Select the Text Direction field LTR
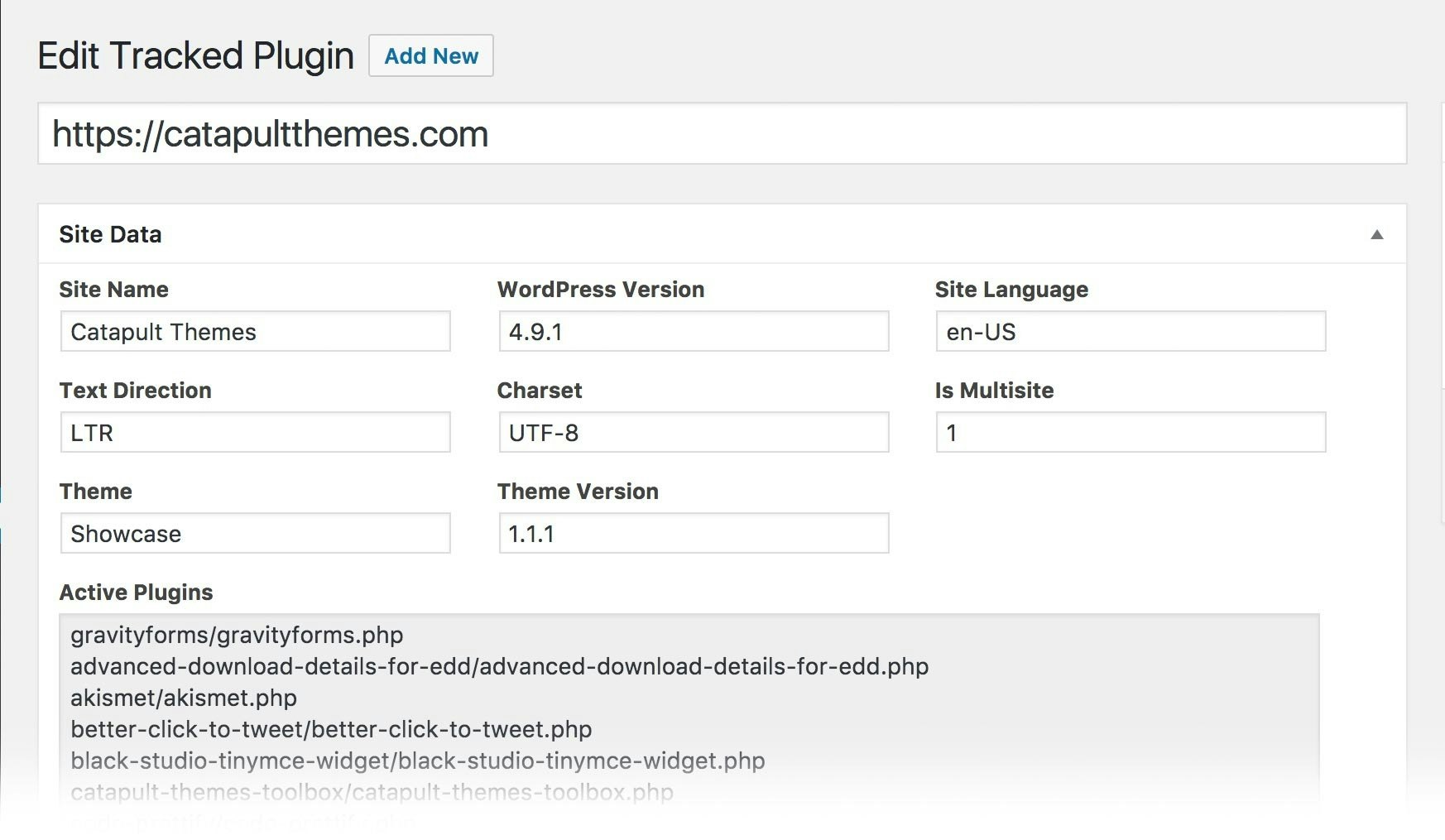The image size is (1445, 840). (255, 432)
